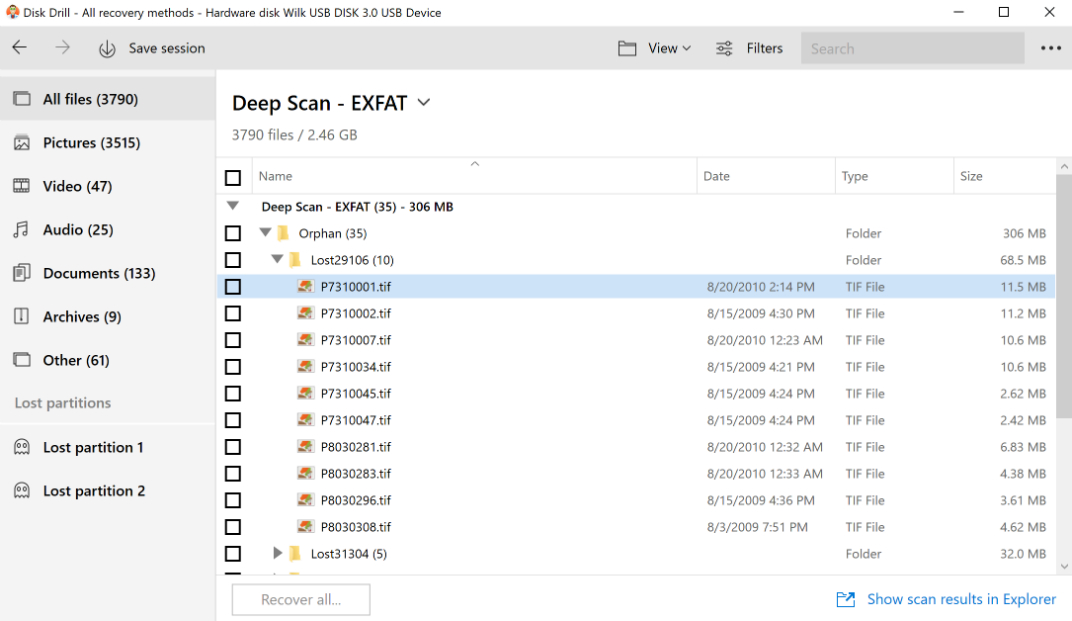The width and height of the screenshot is (1072, 621).
Task: Check the box for P7310002.tif
Action: [233, 313]
